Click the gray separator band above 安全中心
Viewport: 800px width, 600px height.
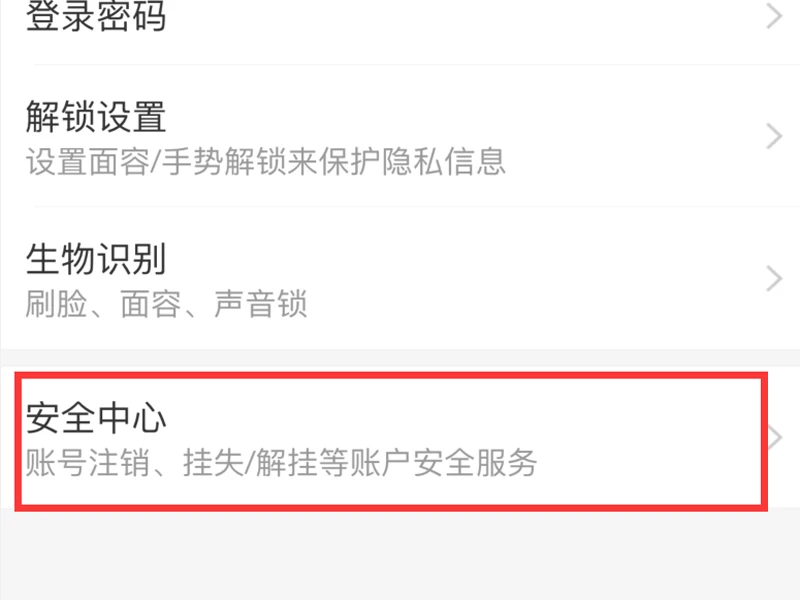tap(400, 358)
